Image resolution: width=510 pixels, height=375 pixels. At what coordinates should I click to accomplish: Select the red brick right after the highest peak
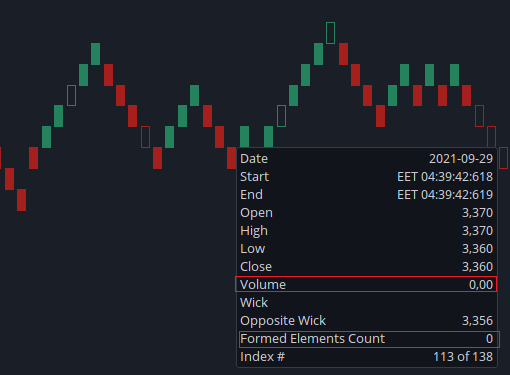(343, 54)
